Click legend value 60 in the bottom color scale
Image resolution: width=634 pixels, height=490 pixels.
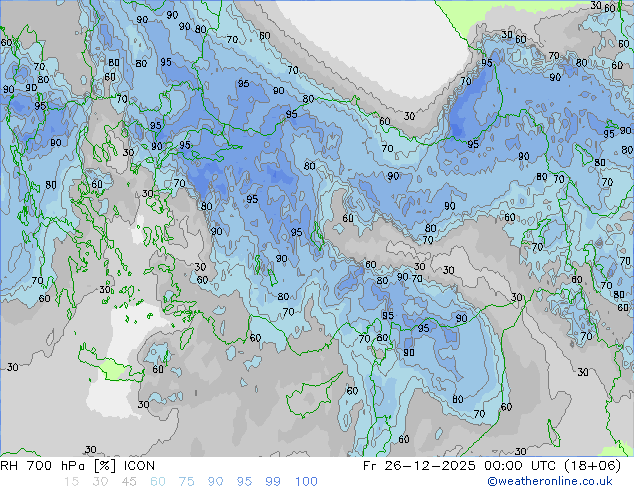pos(158,482)
